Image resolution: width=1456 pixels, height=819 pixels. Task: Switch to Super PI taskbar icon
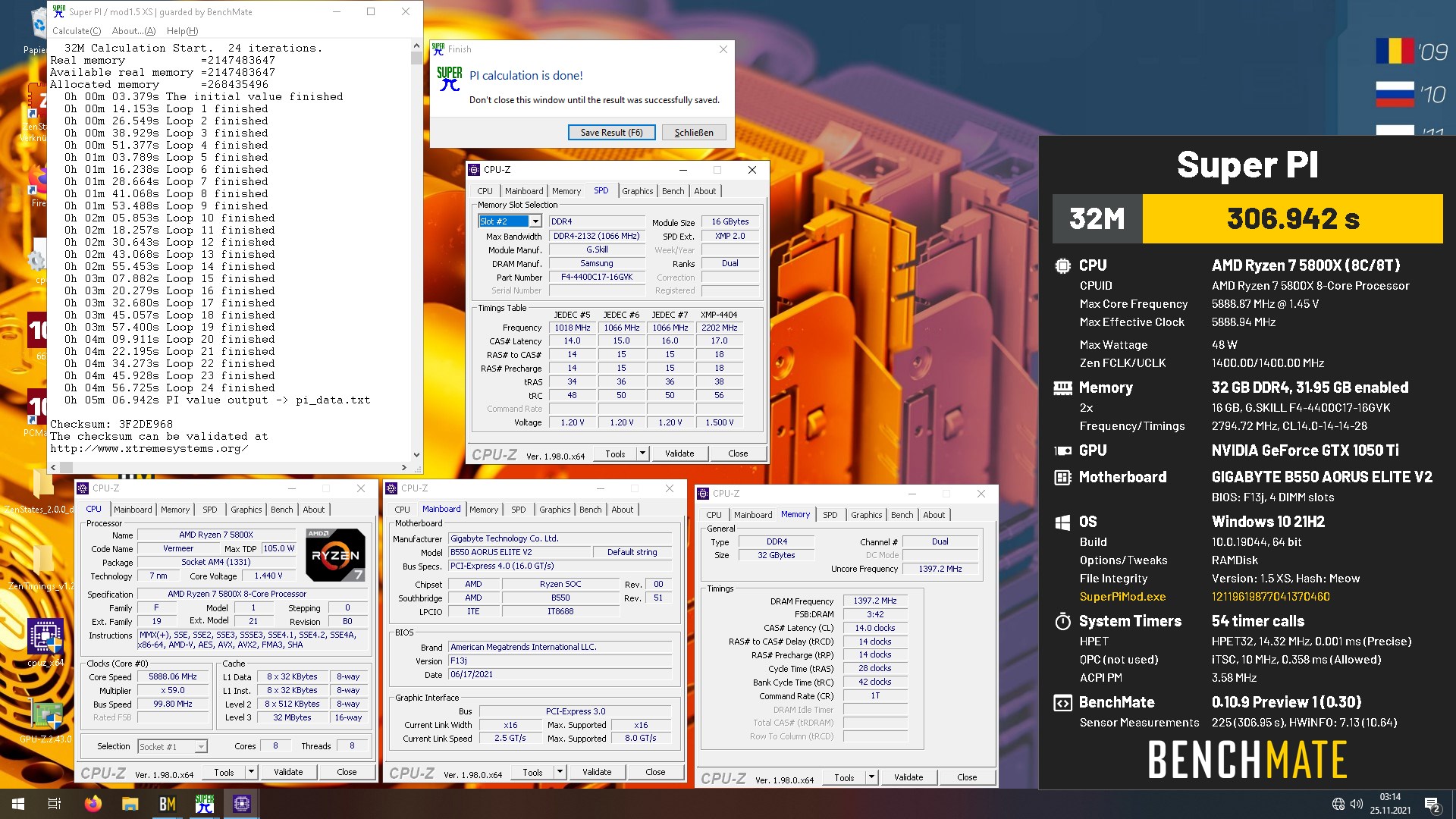204,804
